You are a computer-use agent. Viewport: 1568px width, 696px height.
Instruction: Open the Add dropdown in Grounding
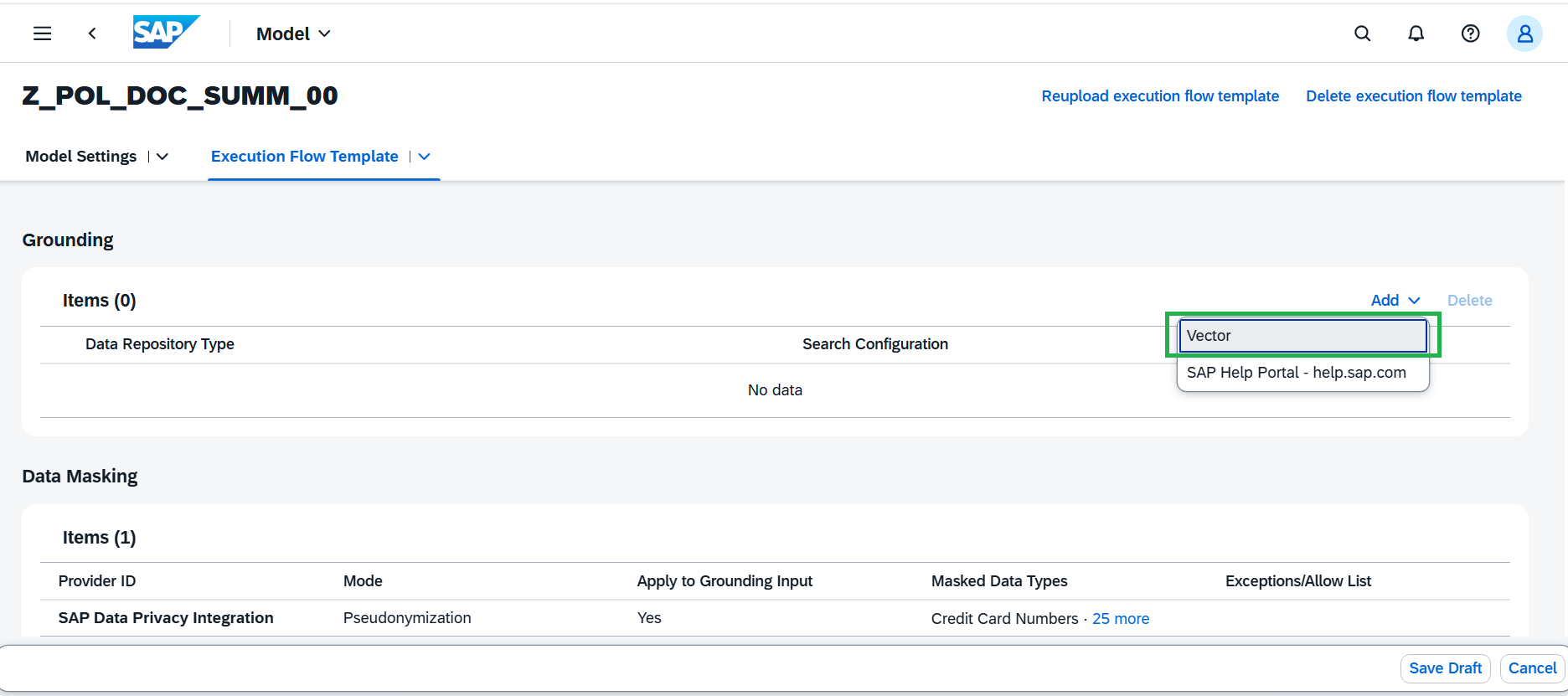(1395, 301)
